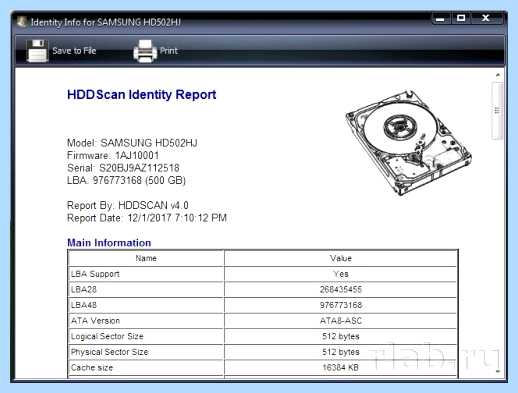The image size is (518, 393).
Task: Click the hard drive illustration image
Action: 409,142
